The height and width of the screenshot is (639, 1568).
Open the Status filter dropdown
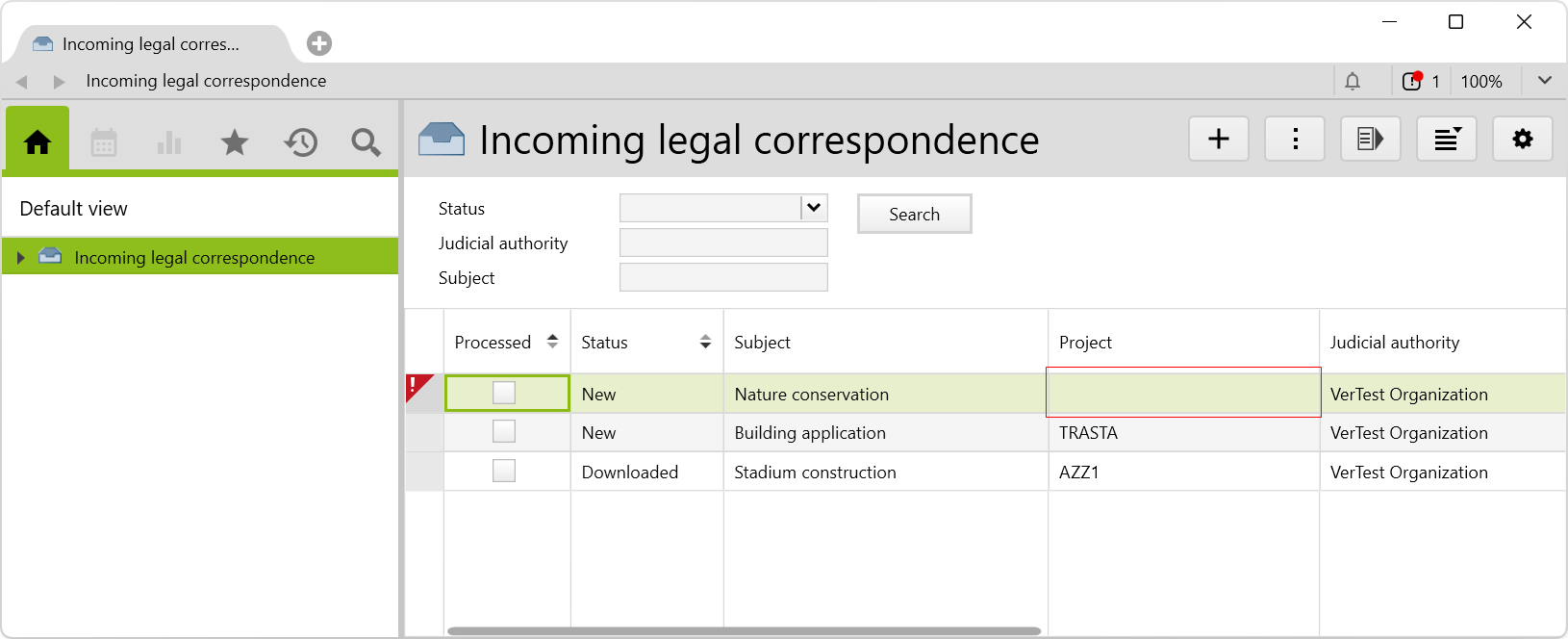coord(814,208)
